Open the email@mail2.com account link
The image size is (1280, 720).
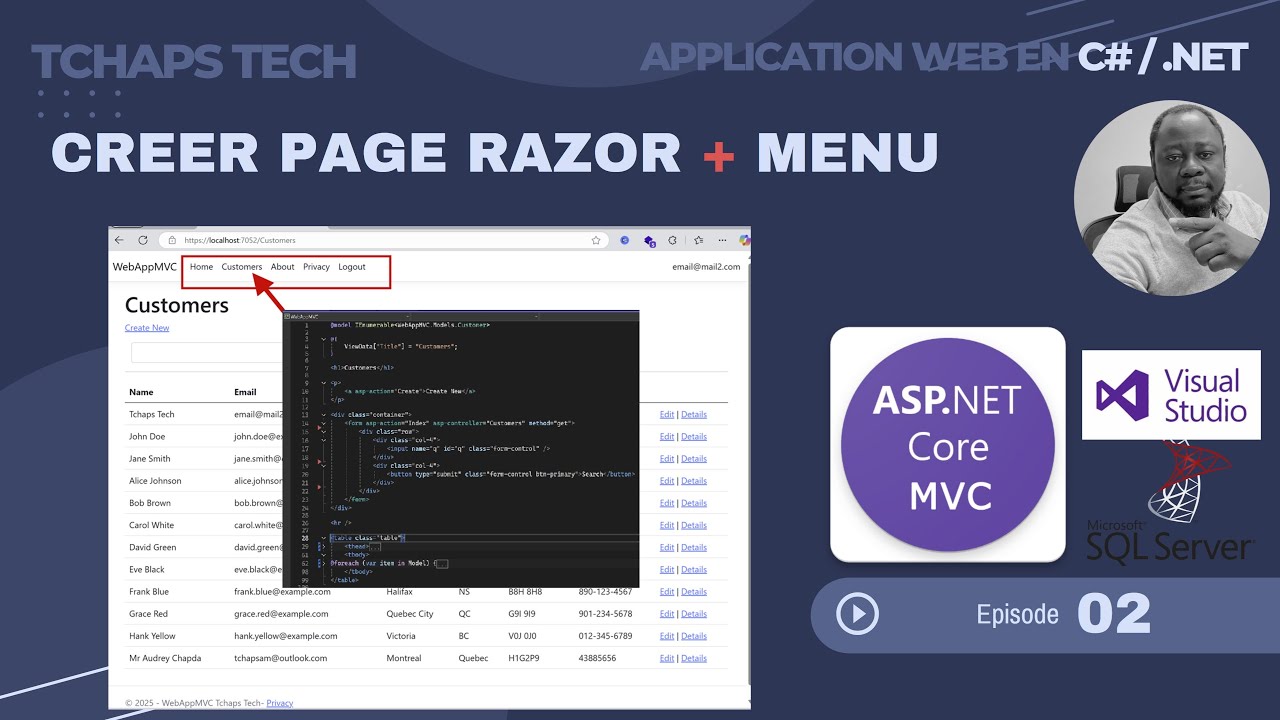pyautogui.click(x=707, y=267)
